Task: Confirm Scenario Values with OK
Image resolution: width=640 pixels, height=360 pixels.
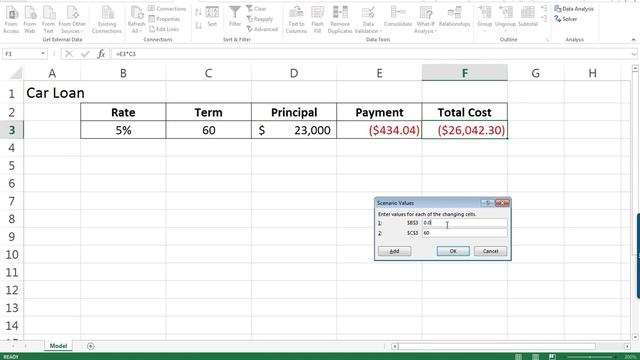Action: point(453,251)
